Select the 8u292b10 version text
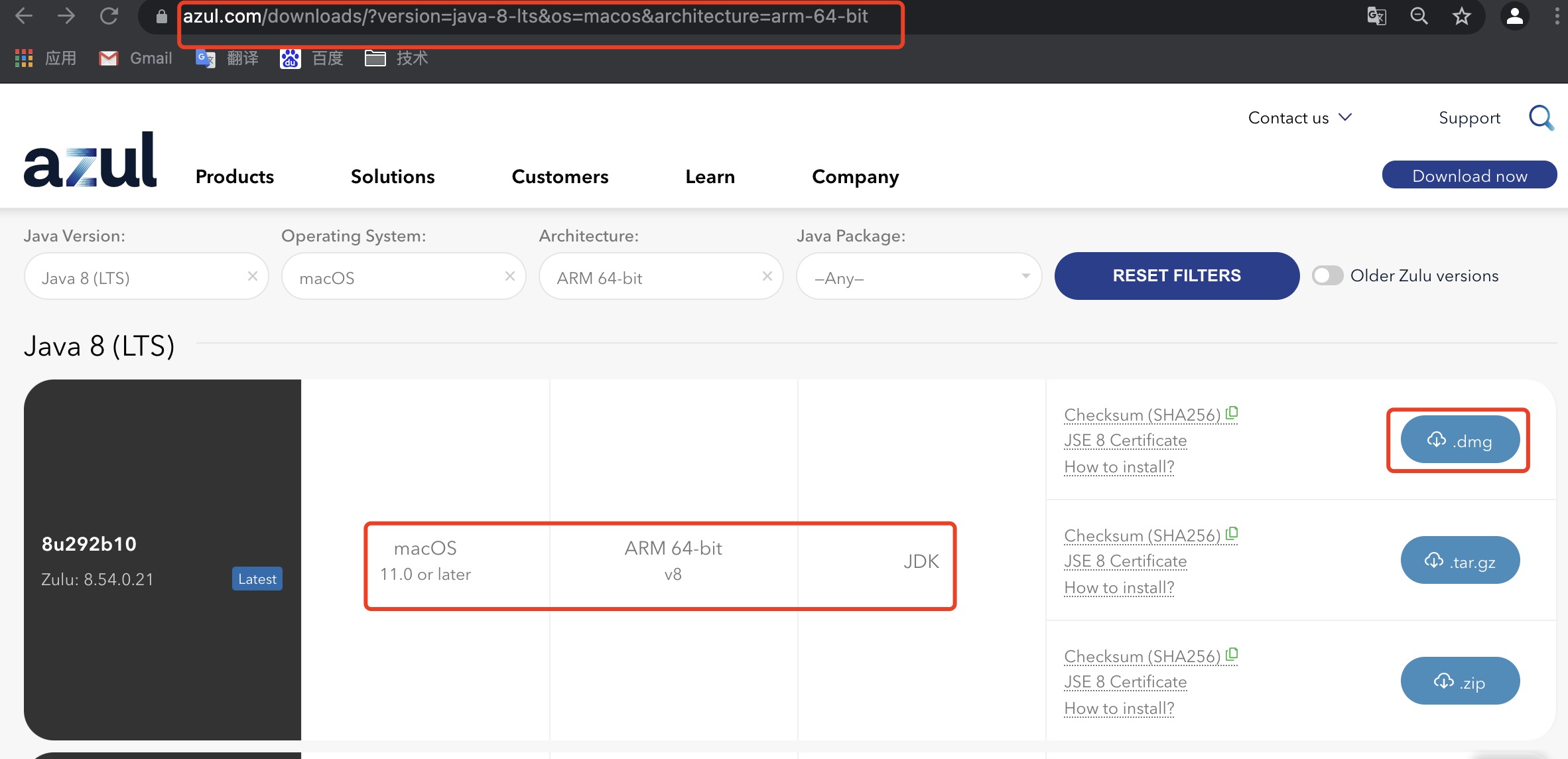Screen dimensions: 1568x759 [x=89, y=544]
